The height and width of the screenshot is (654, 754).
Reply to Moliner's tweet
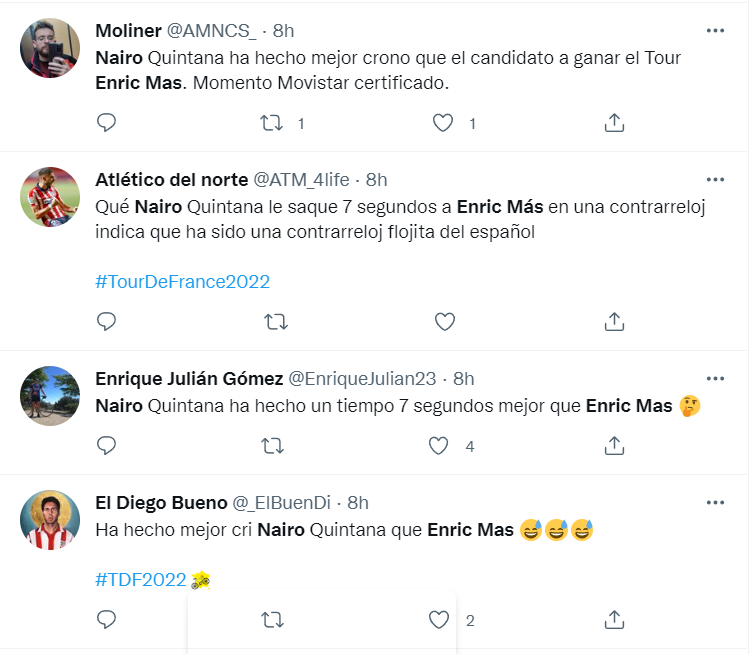tap(107, 123)
